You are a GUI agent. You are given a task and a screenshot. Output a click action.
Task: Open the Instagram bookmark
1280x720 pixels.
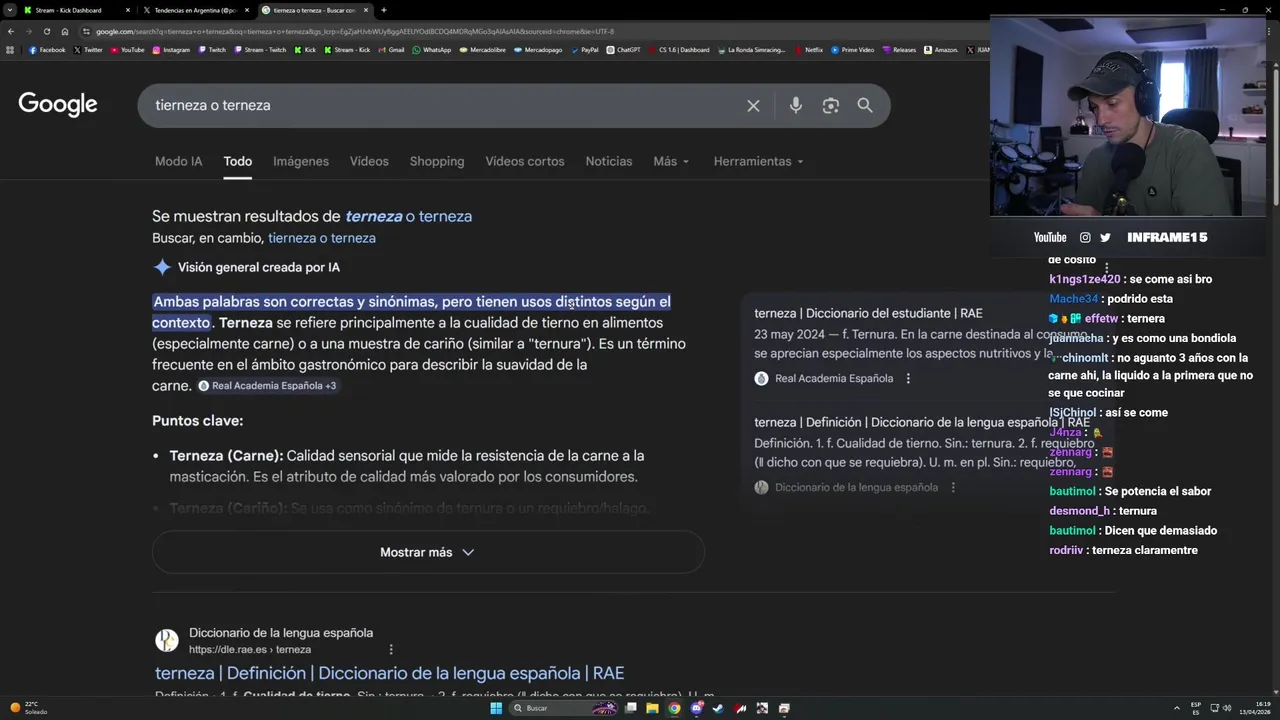171,50
